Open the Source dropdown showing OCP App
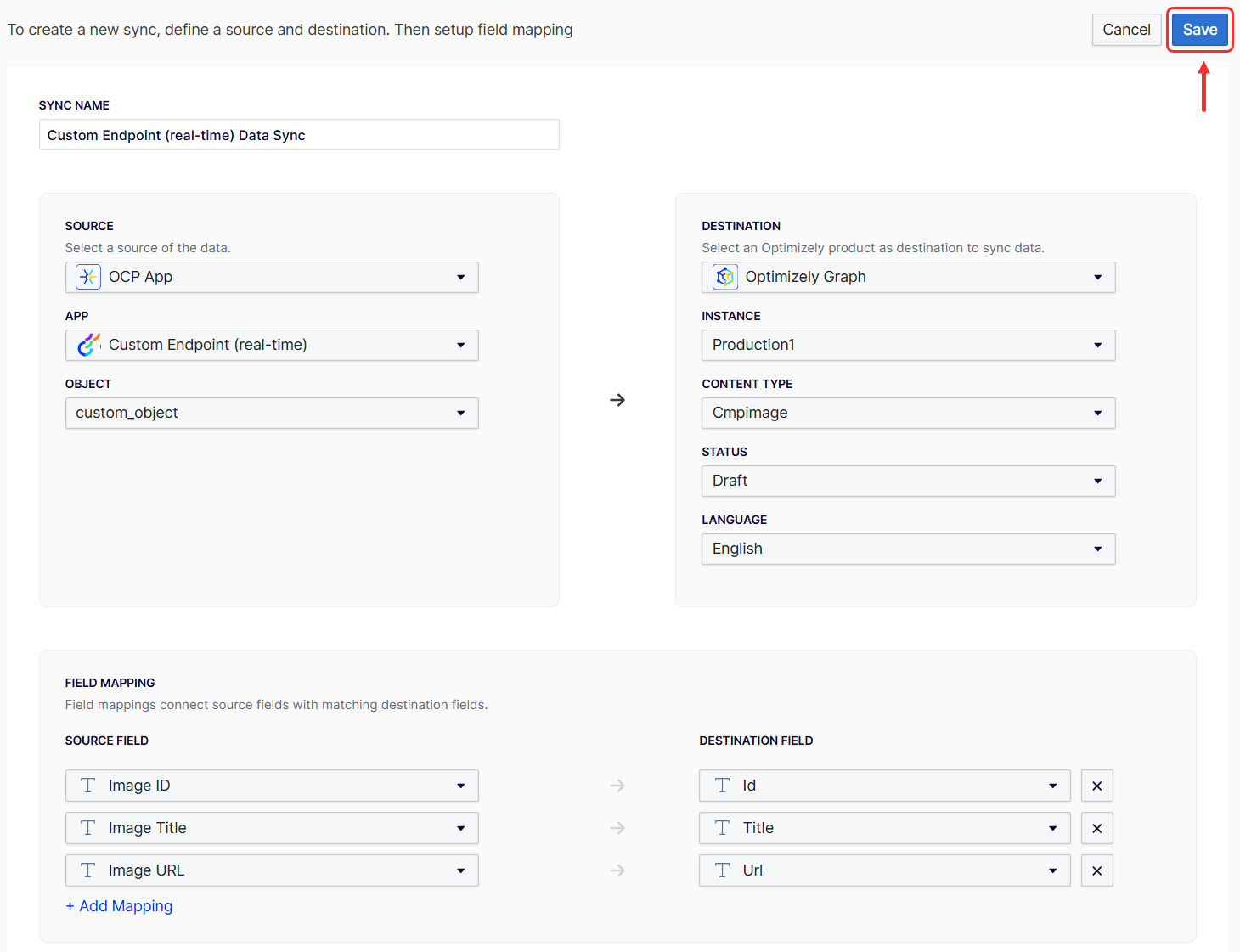The width and height of the screenshot is (1240, 952). point(272,277)
